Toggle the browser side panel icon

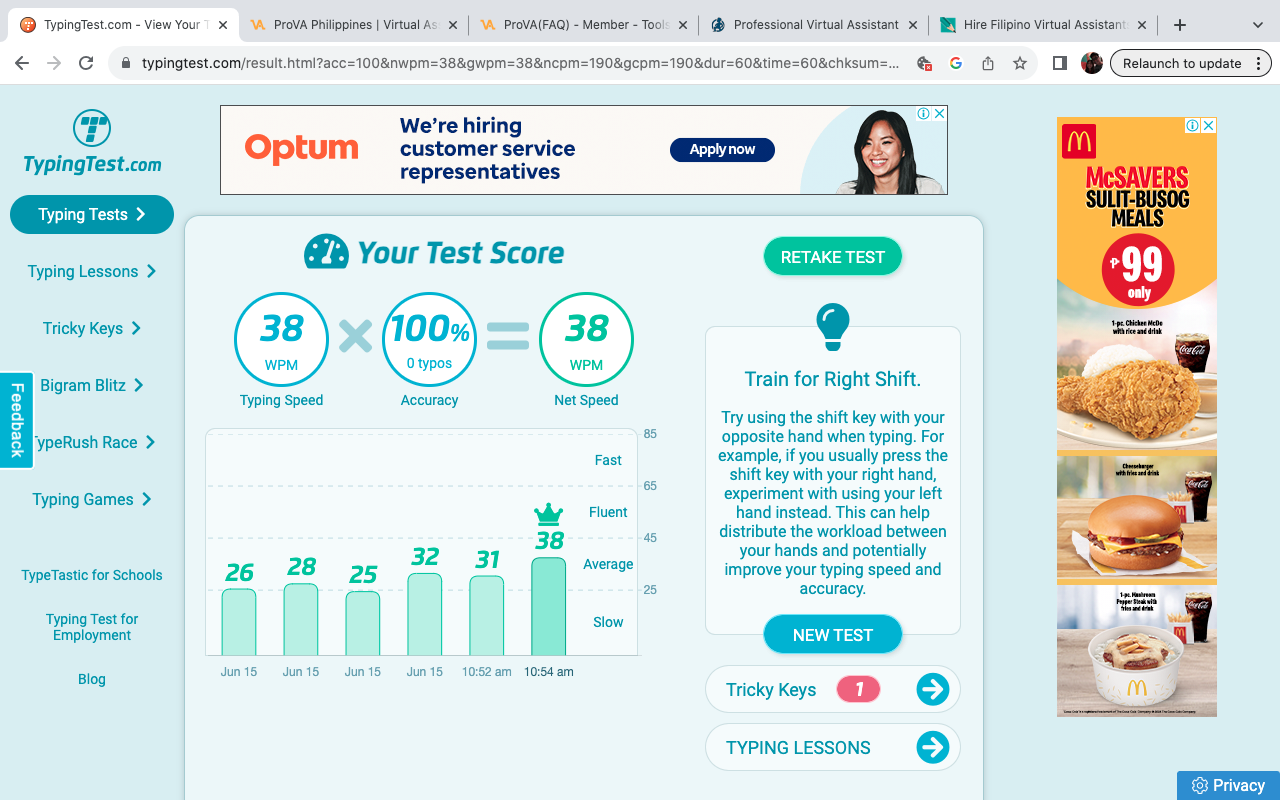[1060, 63]
